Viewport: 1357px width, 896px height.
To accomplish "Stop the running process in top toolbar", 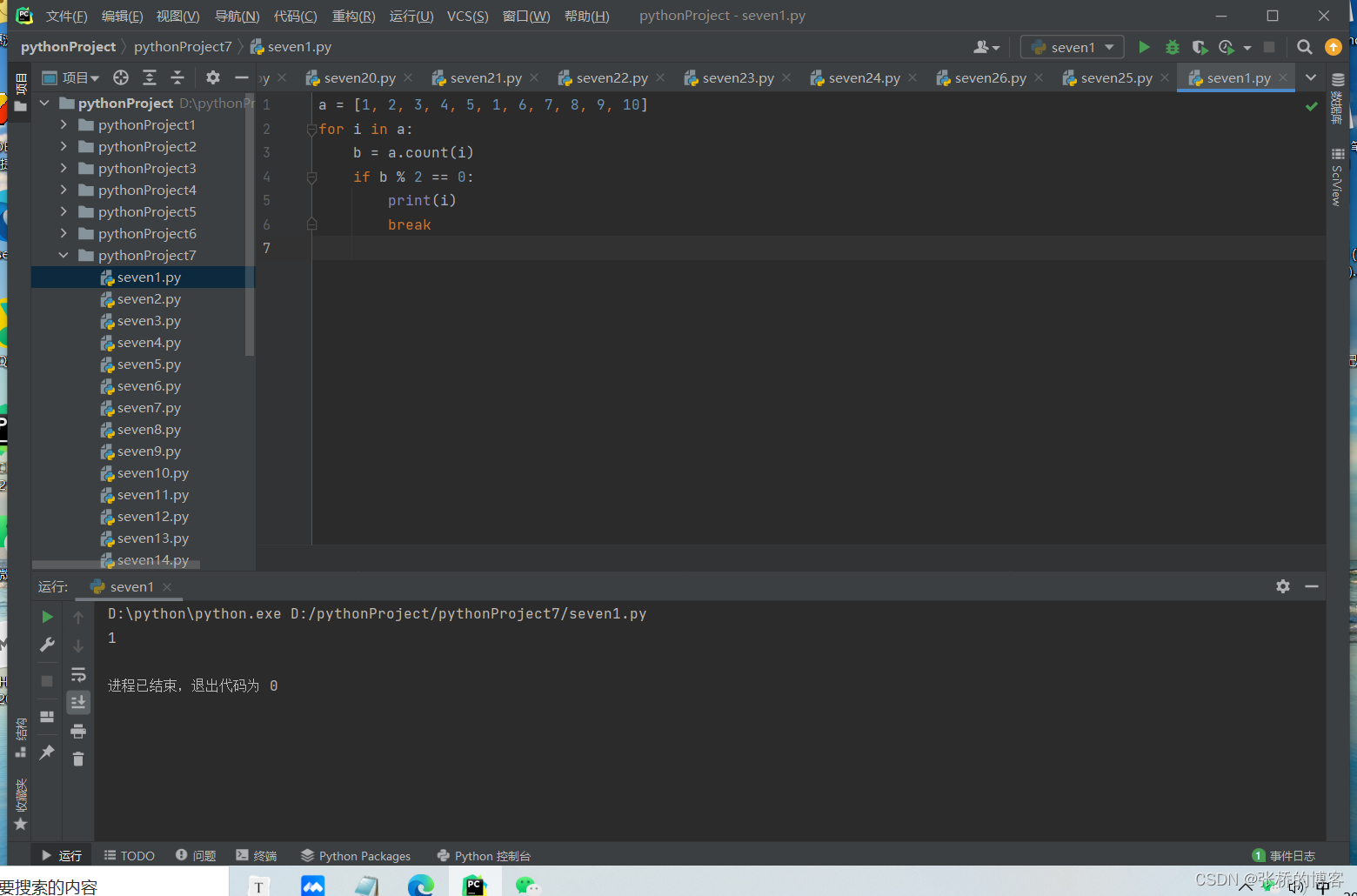I will pos(1269,47).
